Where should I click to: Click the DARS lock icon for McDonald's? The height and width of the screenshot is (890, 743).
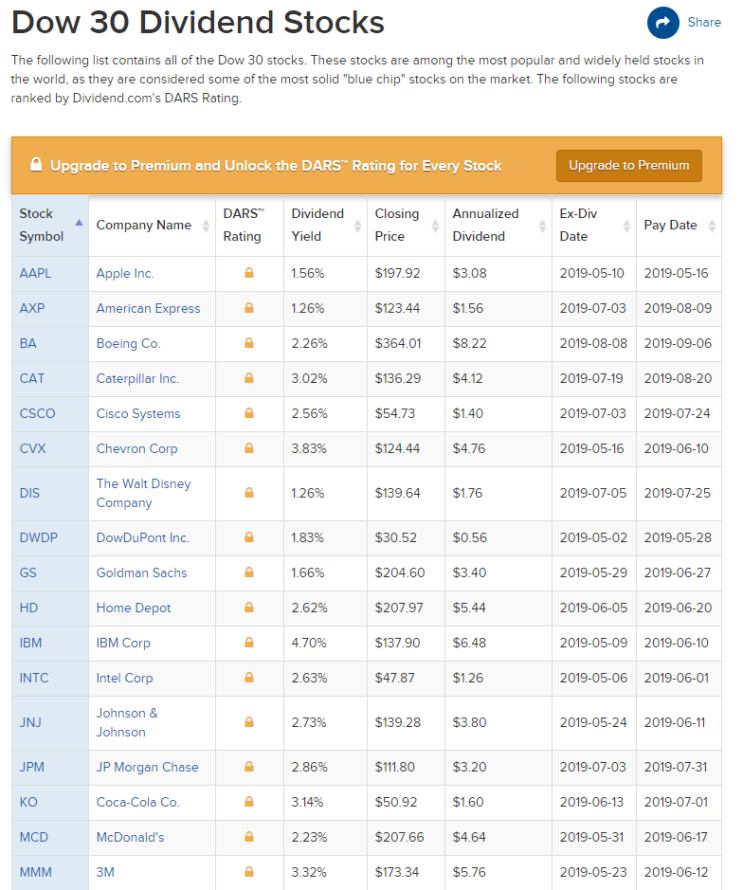(x=249, y=837)
